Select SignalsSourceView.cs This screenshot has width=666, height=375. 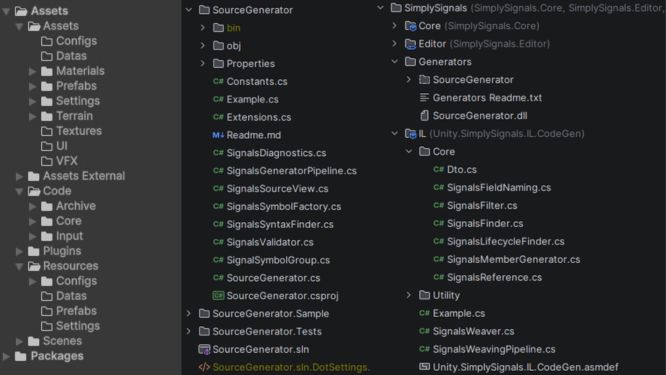pyautogui.click(x=277, y=189)
